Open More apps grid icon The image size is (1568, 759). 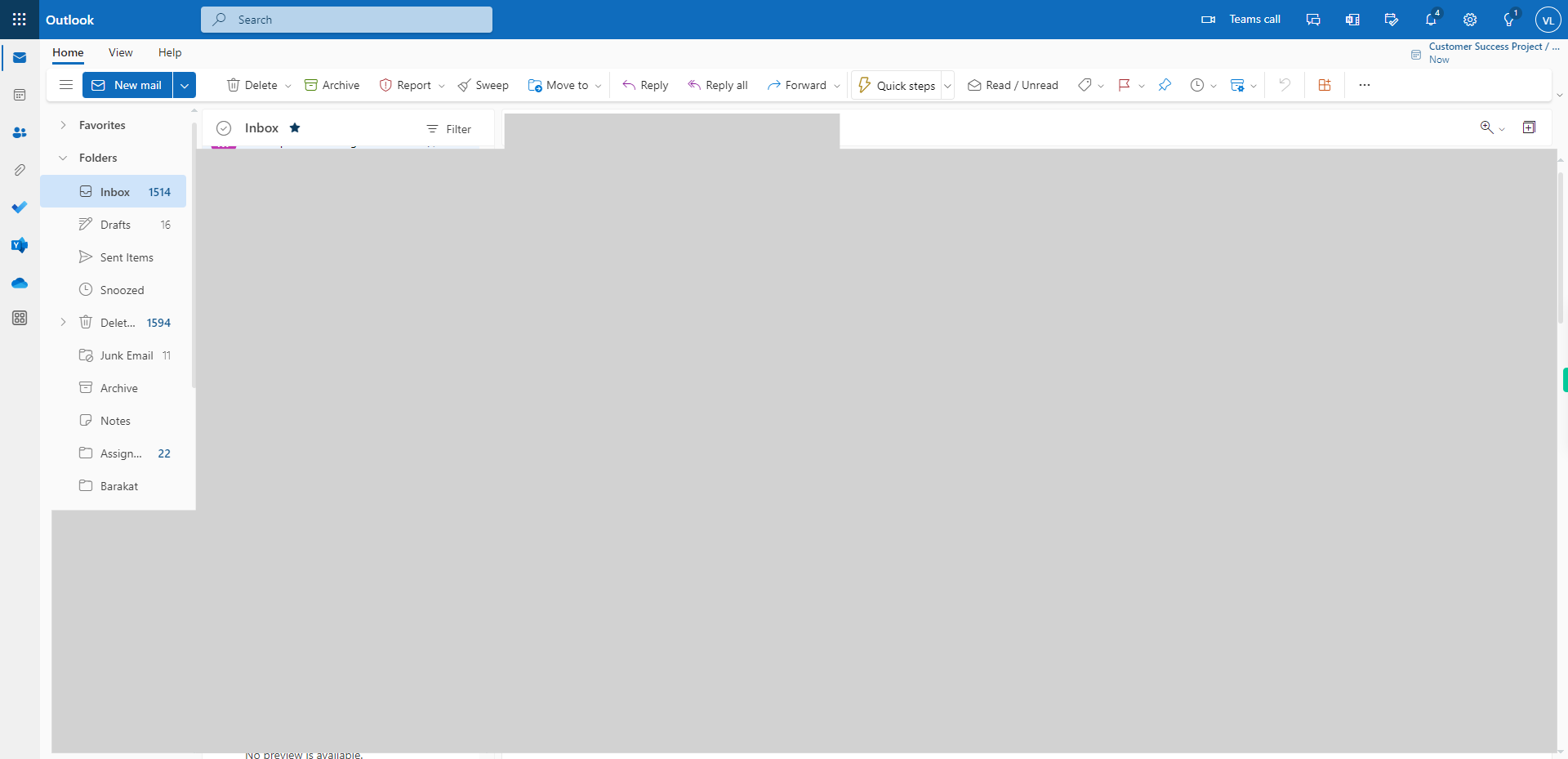tap(20, 318)
